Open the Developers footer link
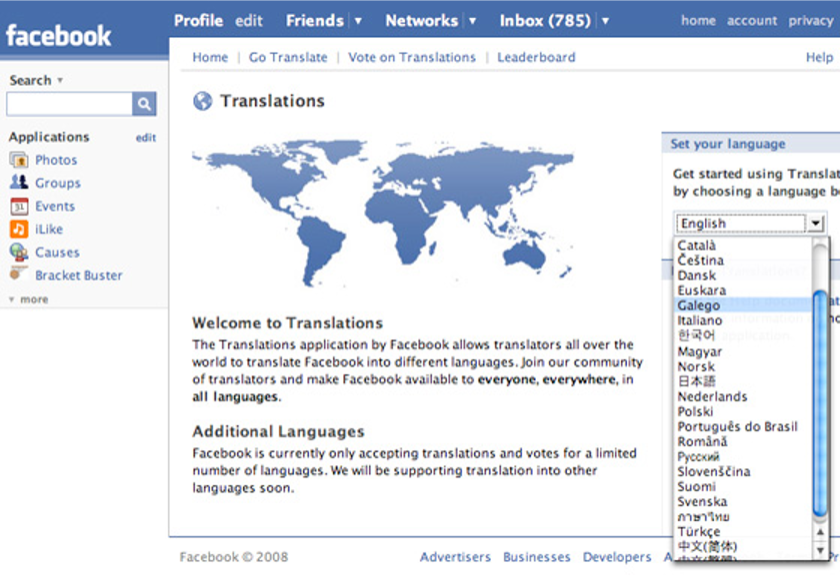Image resolution: width=840 pixels, height=585 pixels. pos(617,557)
